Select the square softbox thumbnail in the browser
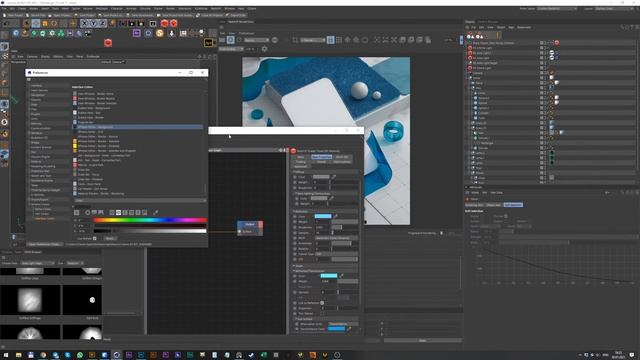Screen dimensions: 640x360 click(x=30, y=300)
